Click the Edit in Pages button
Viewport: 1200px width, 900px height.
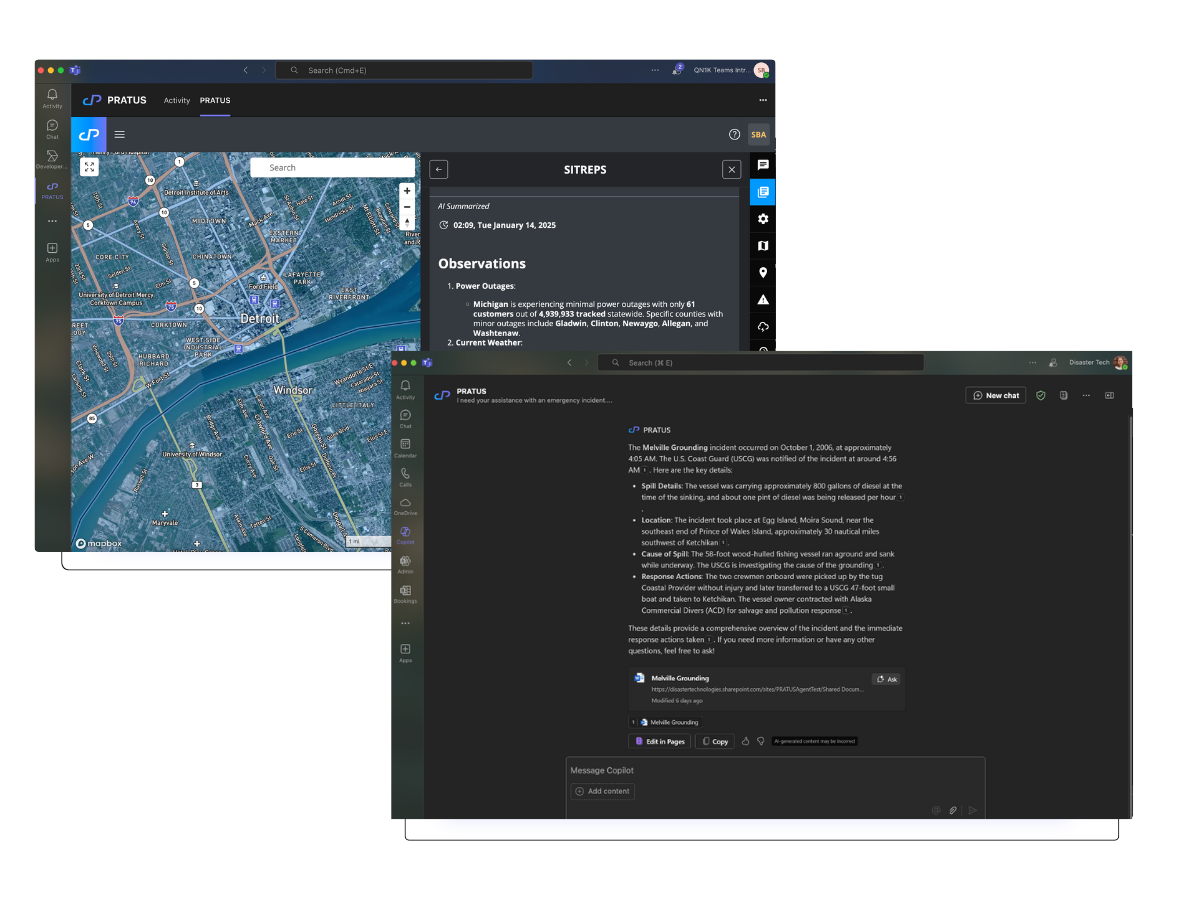(x=659, y=741)
